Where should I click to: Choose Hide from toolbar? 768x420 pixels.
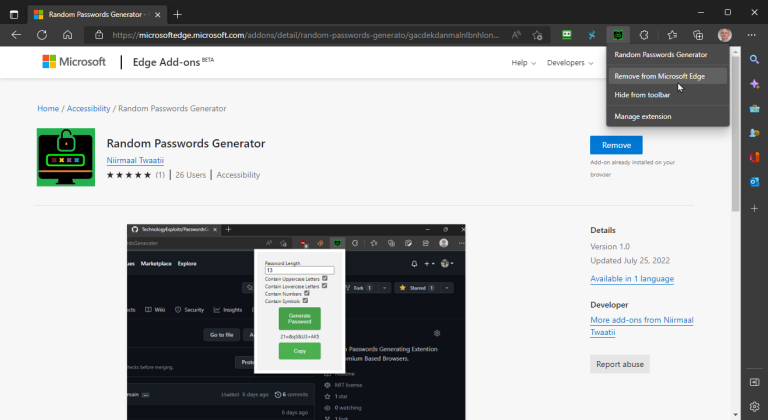click(x=668, y=95)
